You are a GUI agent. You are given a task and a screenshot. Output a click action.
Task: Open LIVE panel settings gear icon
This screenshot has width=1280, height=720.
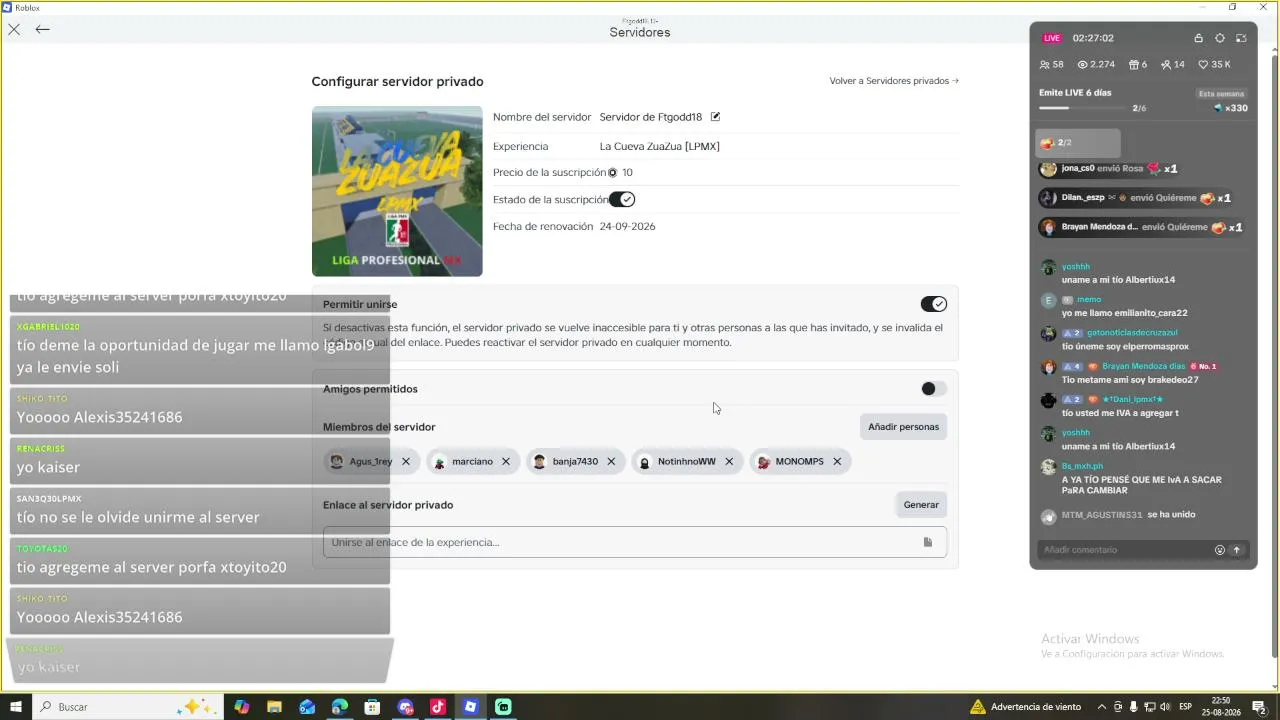(x=1220, y=38)
